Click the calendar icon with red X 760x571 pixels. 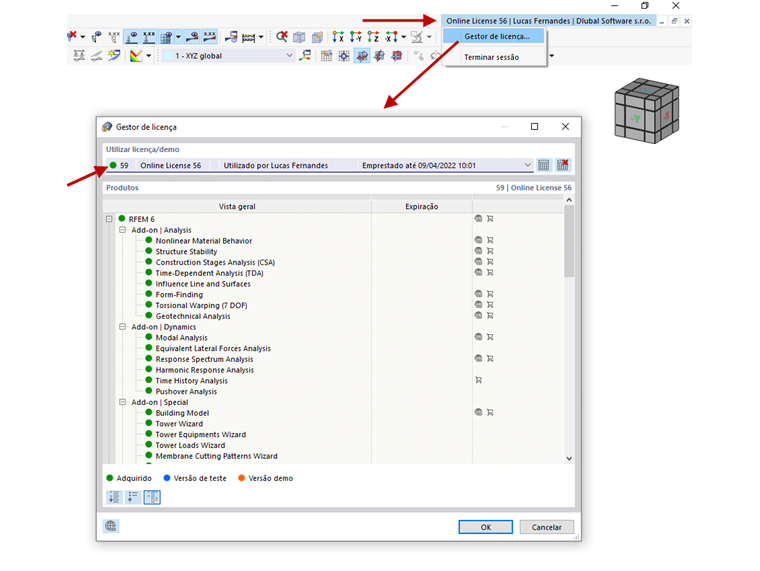tap(563, 165)
